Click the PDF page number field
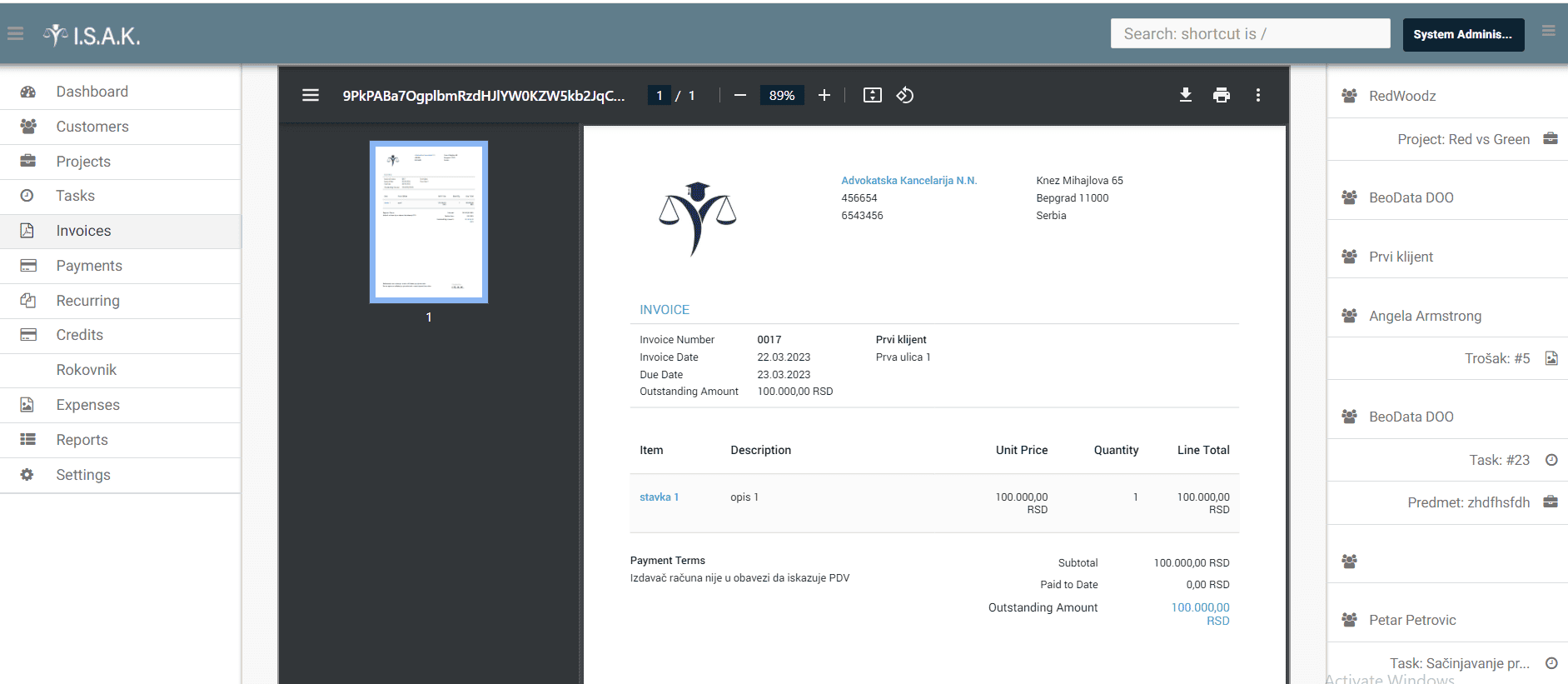 pos(660,96)
